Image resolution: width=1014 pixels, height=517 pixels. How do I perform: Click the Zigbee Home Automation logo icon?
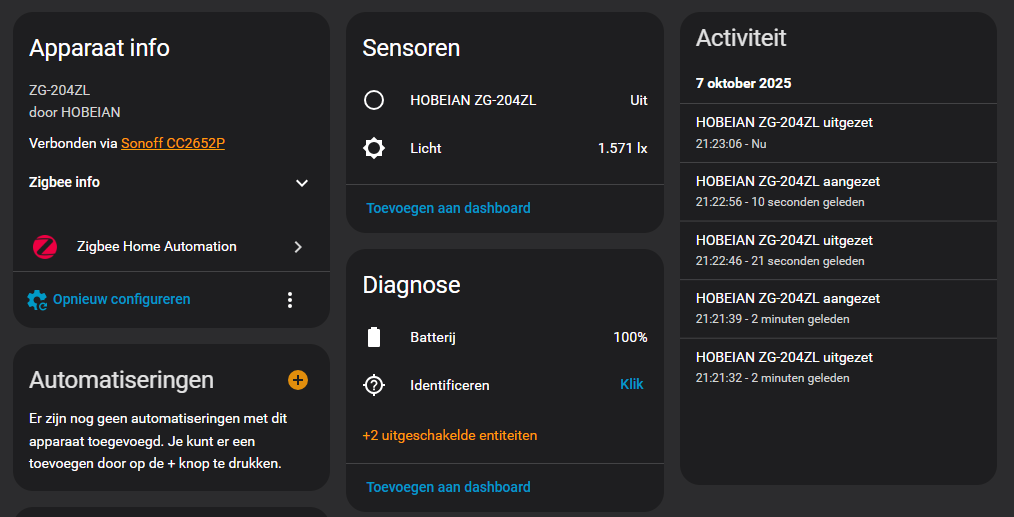point(45,247)
